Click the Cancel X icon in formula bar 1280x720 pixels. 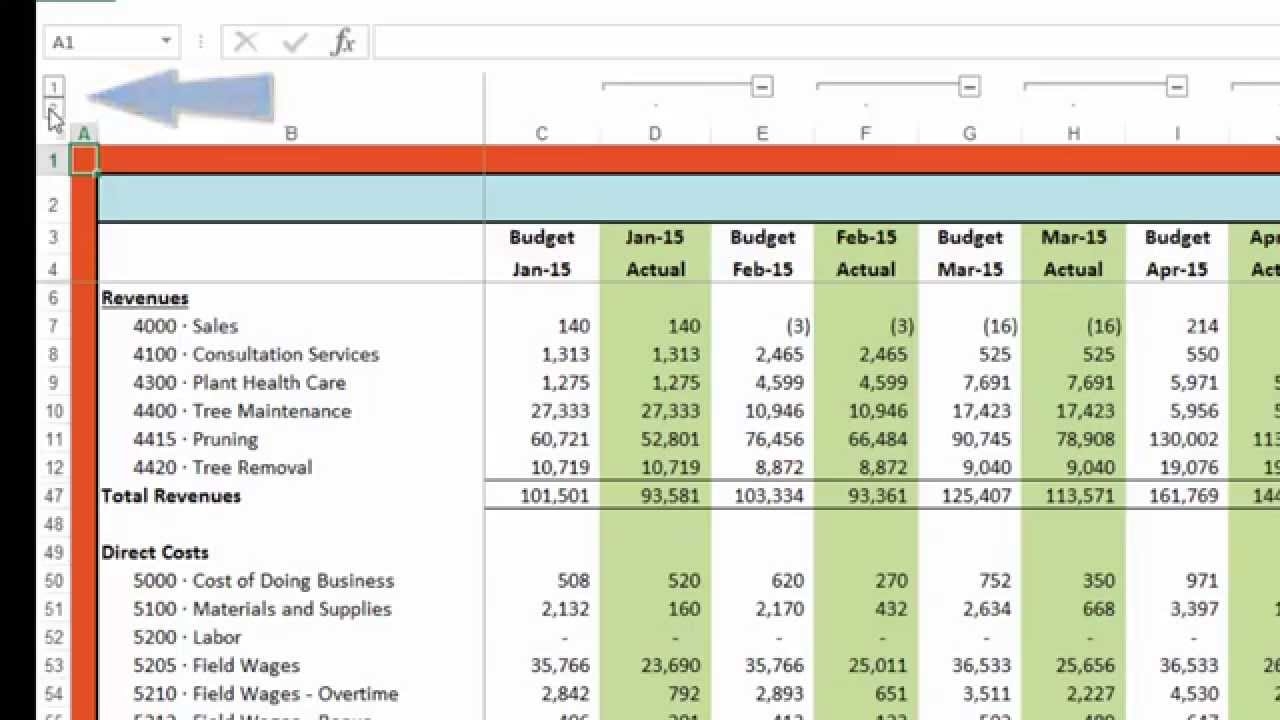(245, 42)
